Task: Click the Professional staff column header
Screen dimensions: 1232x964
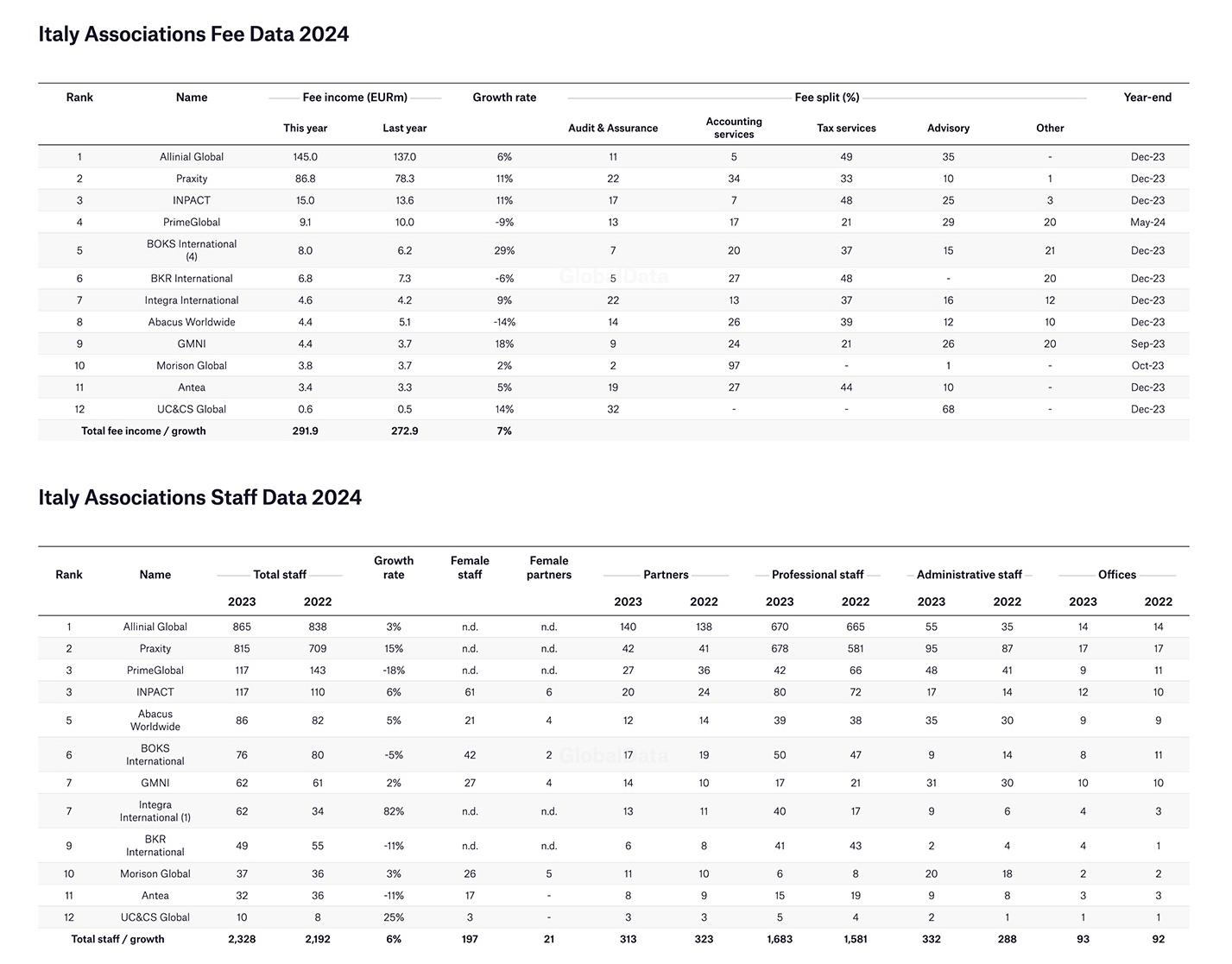Action: pos(818,575)
